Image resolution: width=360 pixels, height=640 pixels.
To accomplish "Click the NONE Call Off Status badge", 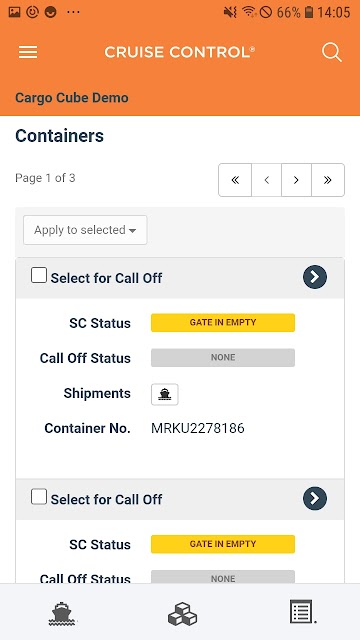I will coord(223,358).
